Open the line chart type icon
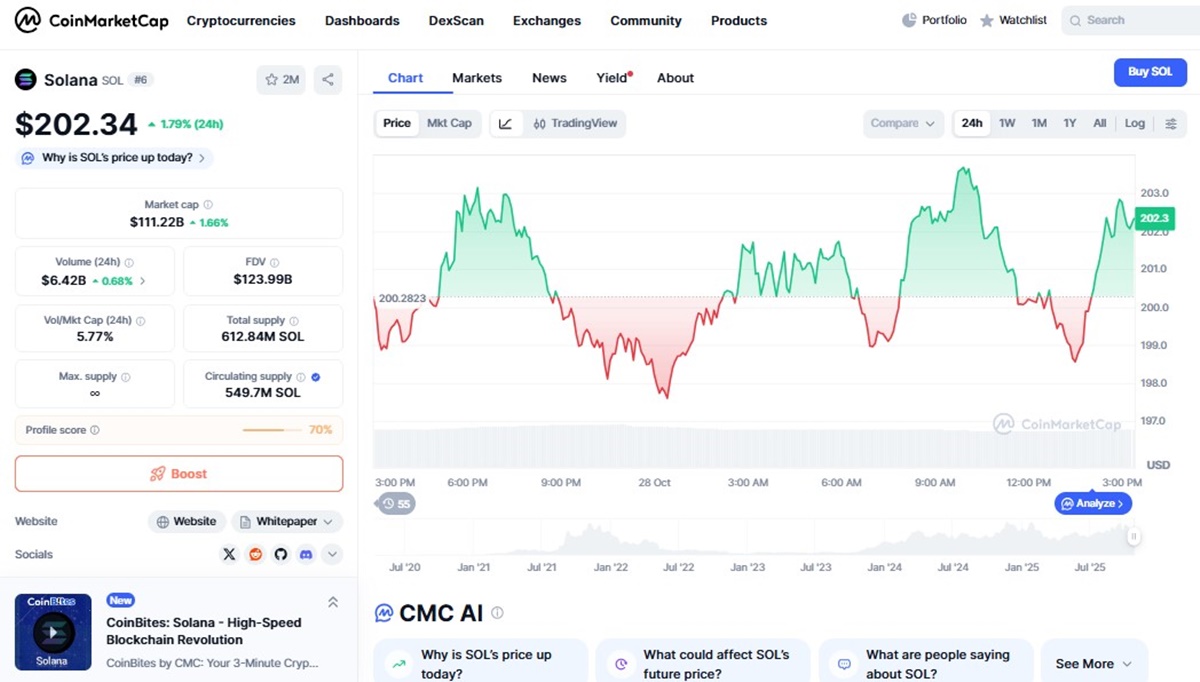Screen dimensions: 1200x682 pyautogui.click(x=506, y=124)
